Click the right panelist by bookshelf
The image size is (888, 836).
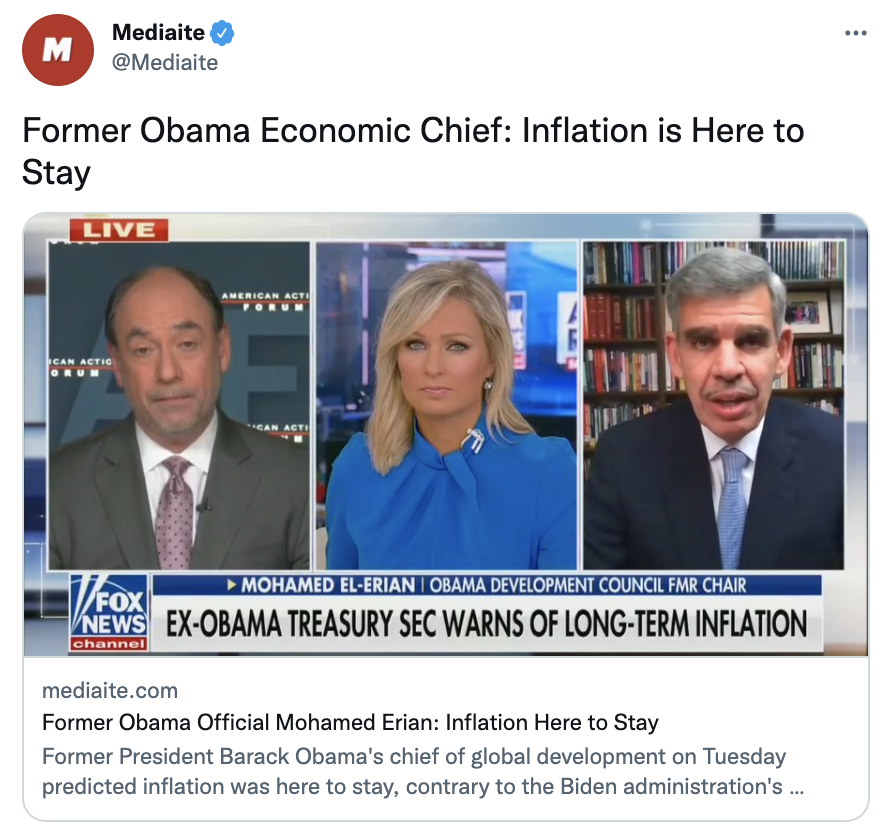pyautogui.click(x=714, y=405)
